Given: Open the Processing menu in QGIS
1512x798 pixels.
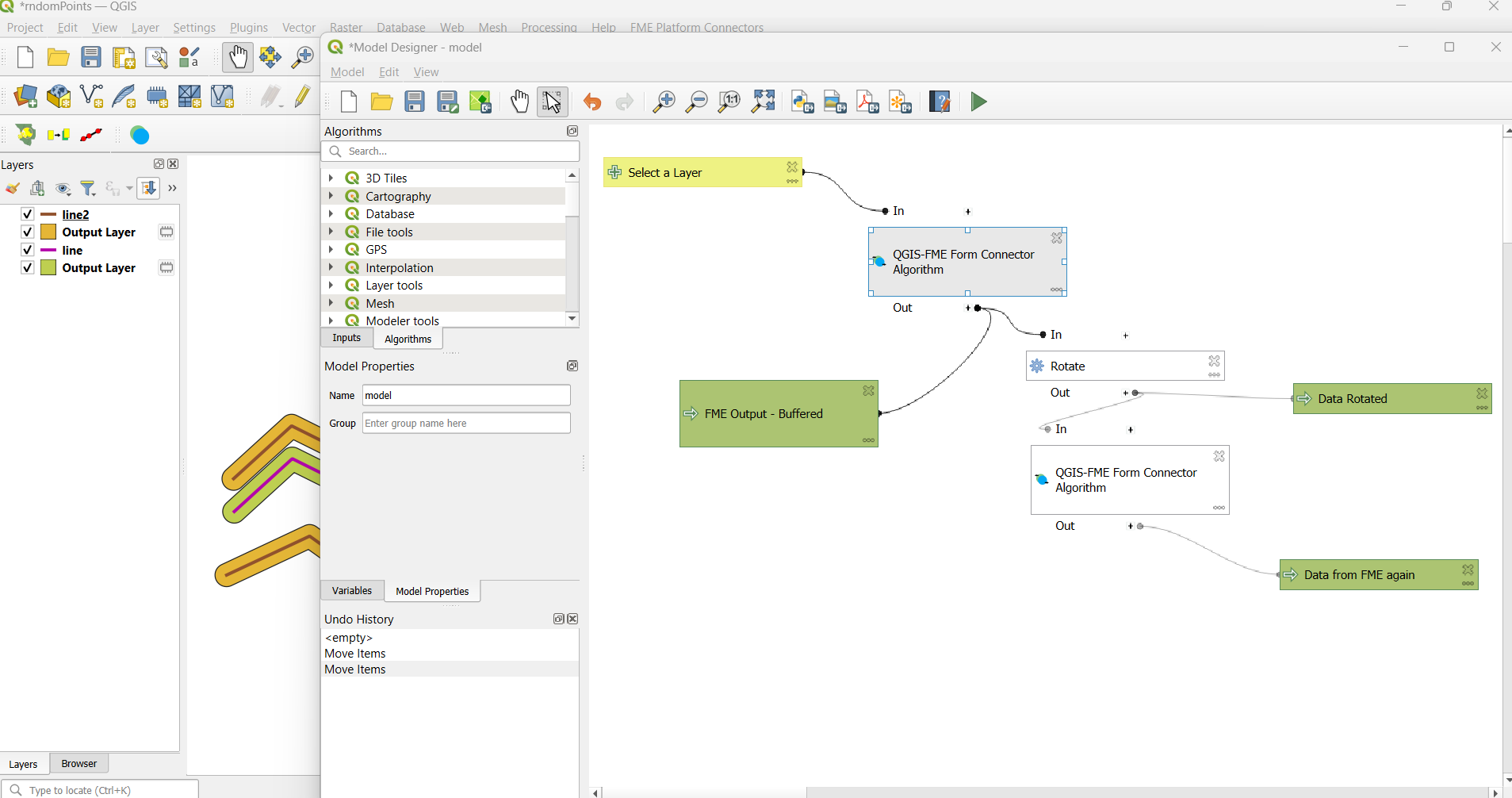Looking at the screenshot, I should pos(549,27).
